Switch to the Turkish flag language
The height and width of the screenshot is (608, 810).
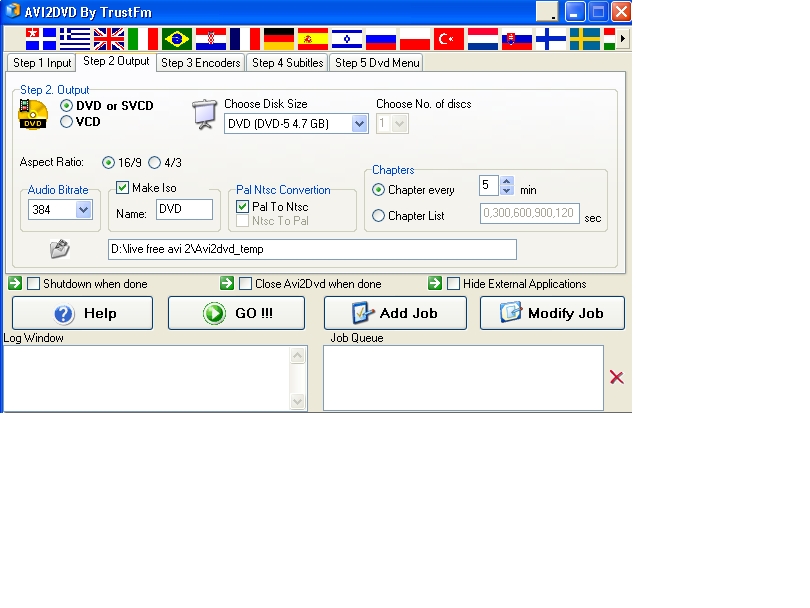449,39
